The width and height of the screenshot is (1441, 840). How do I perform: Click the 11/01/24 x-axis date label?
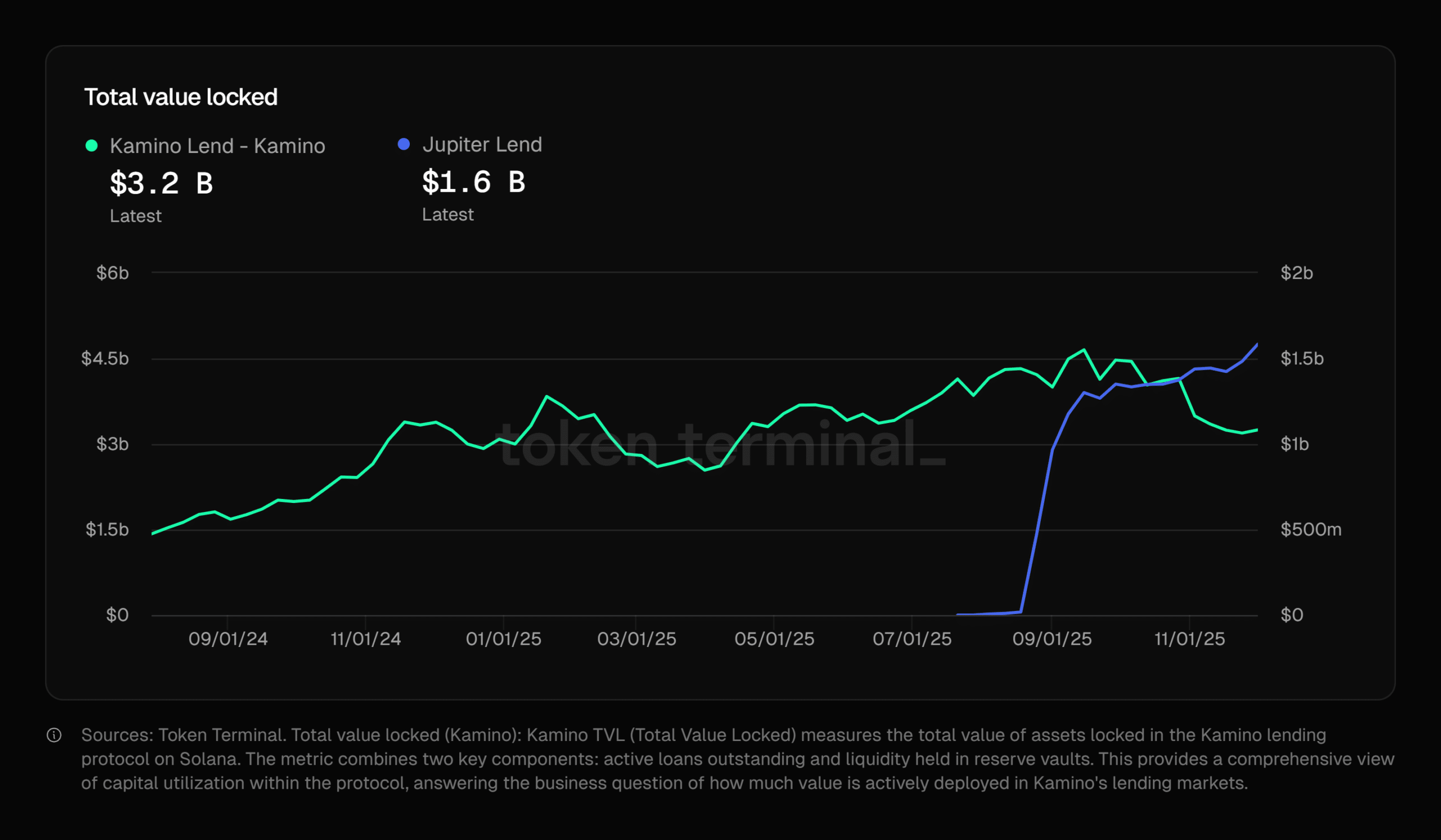(365, 639)
